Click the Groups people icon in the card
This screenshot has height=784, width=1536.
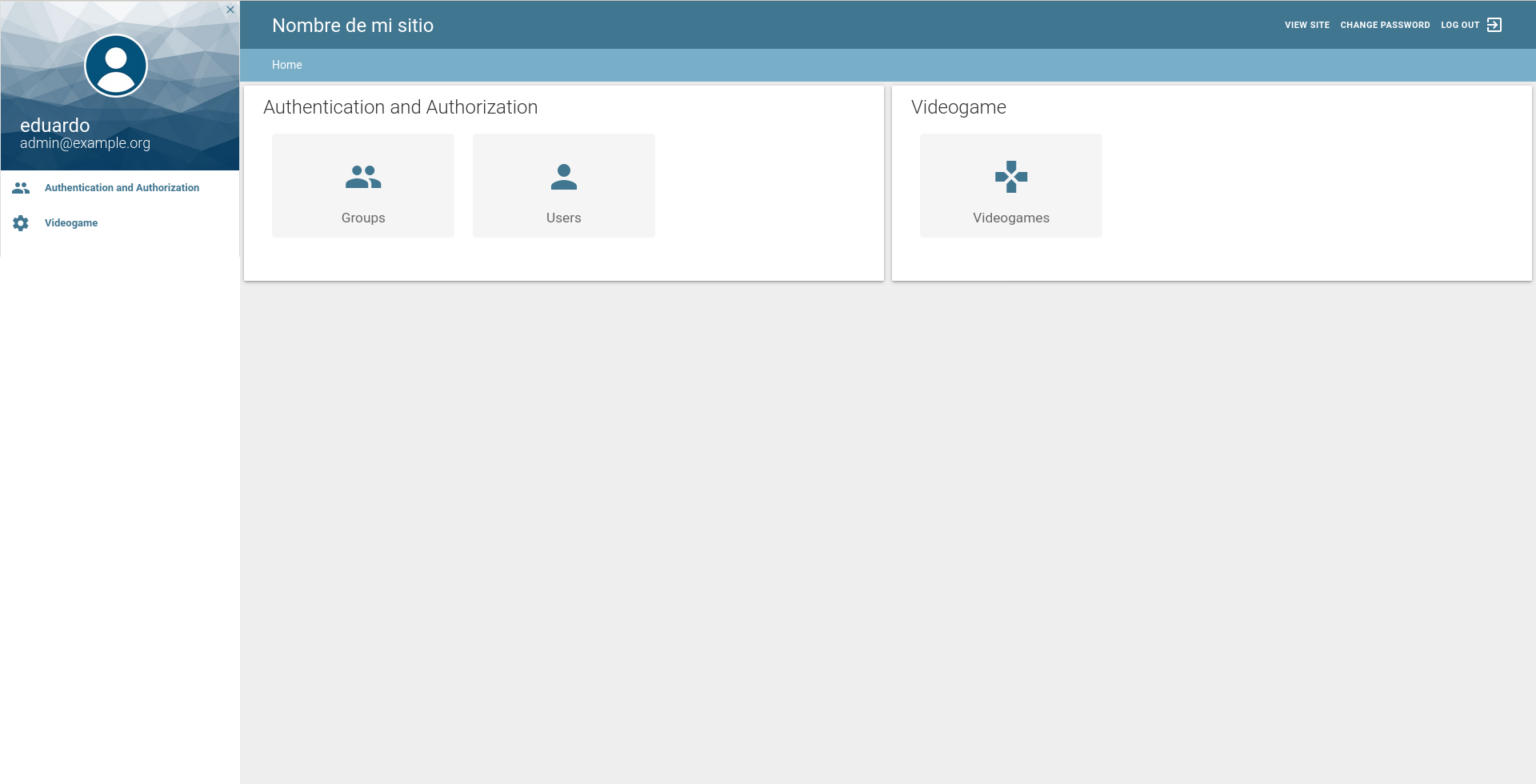click(x=363, y=177)
